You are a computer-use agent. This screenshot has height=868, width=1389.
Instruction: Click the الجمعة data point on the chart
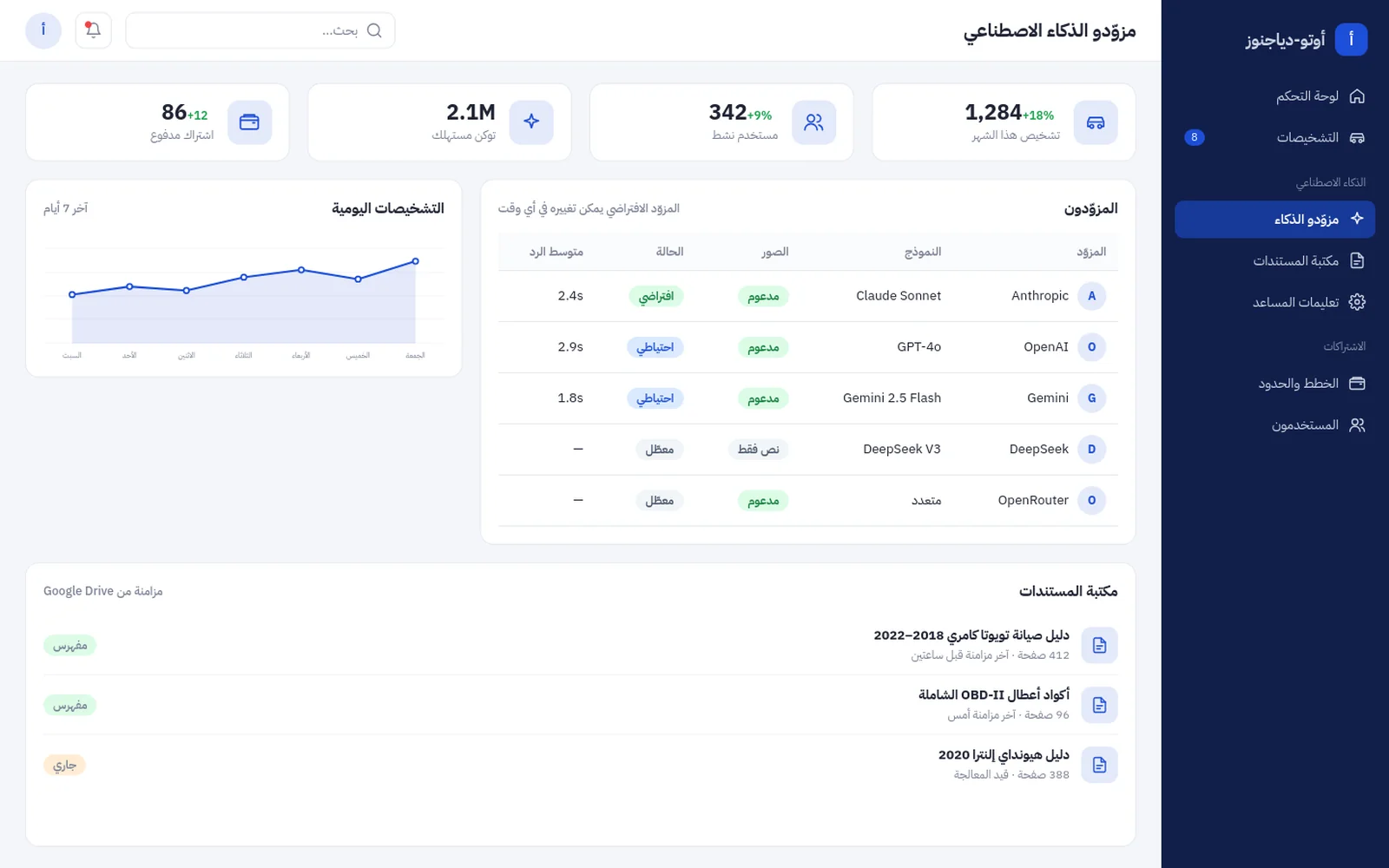tap(416, 261)
